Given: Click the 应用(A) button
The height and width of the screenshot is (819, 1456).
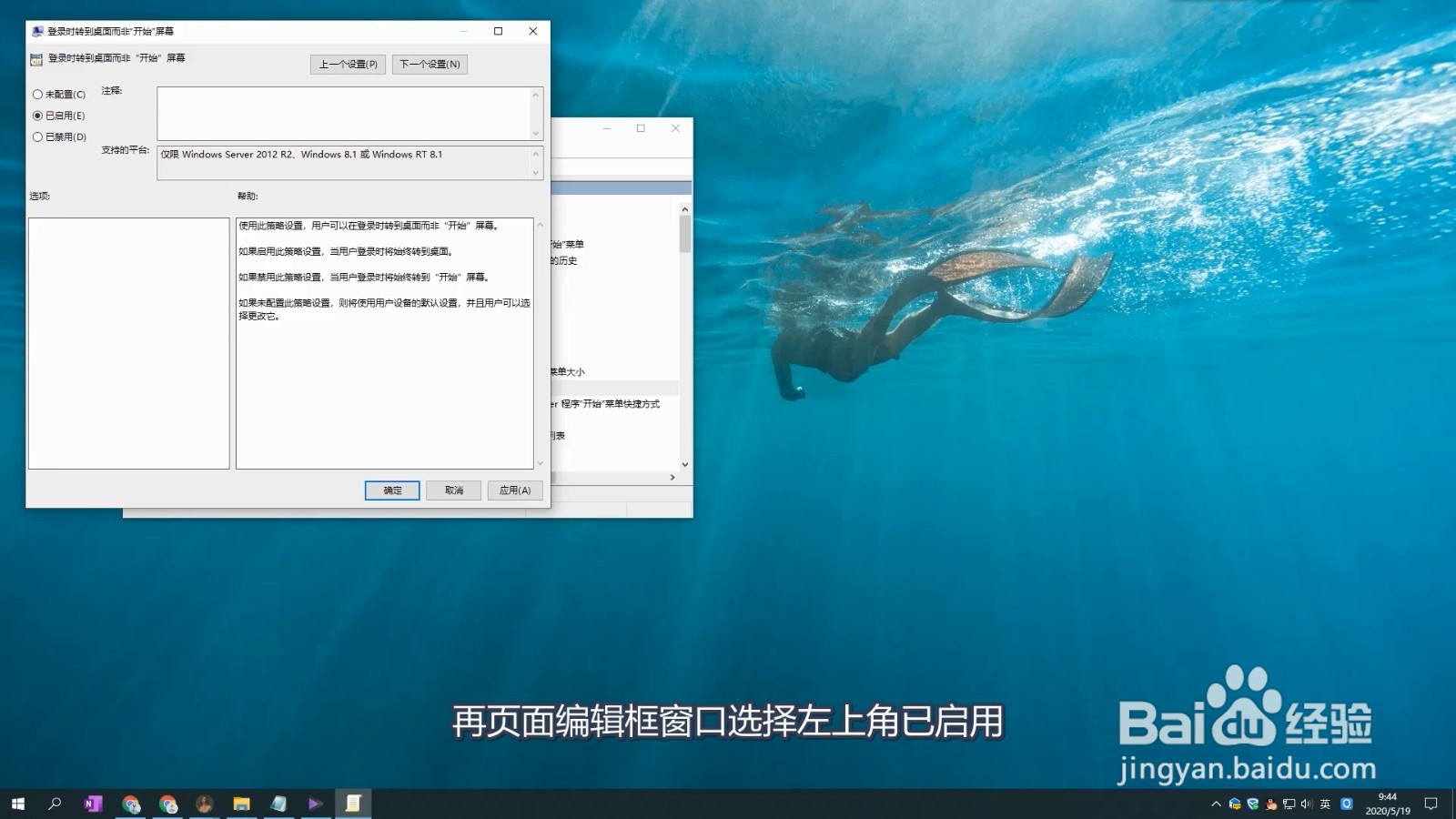Looking at the screenshot, I should pyautogui.click(x=515, y=490).
